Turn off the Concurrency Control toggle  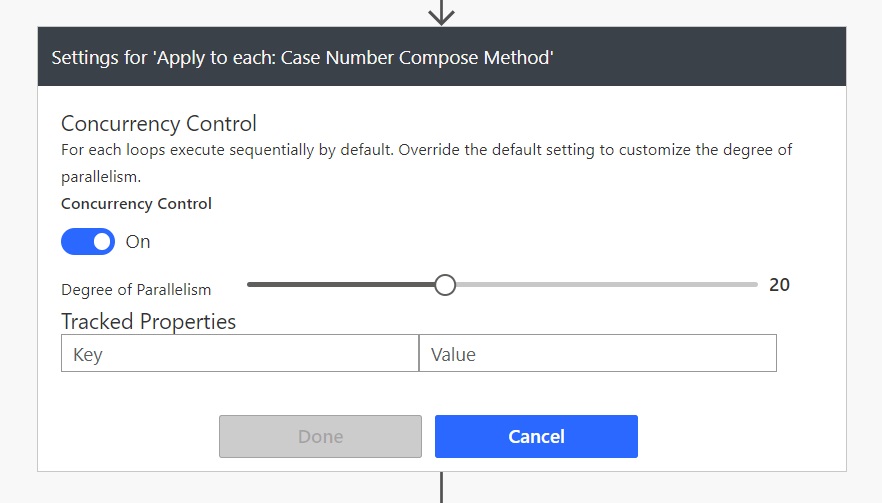tap(88, 241)
